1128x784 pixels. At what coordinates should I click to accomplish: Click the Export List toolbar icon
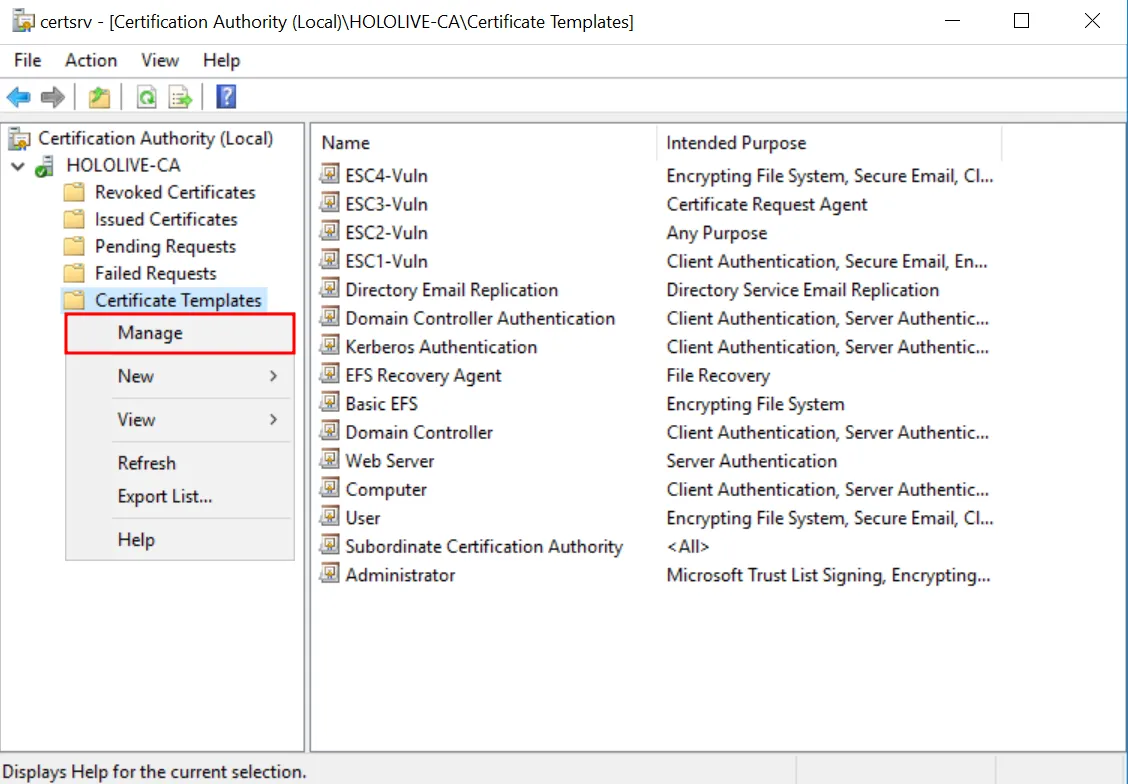[180, 97]
